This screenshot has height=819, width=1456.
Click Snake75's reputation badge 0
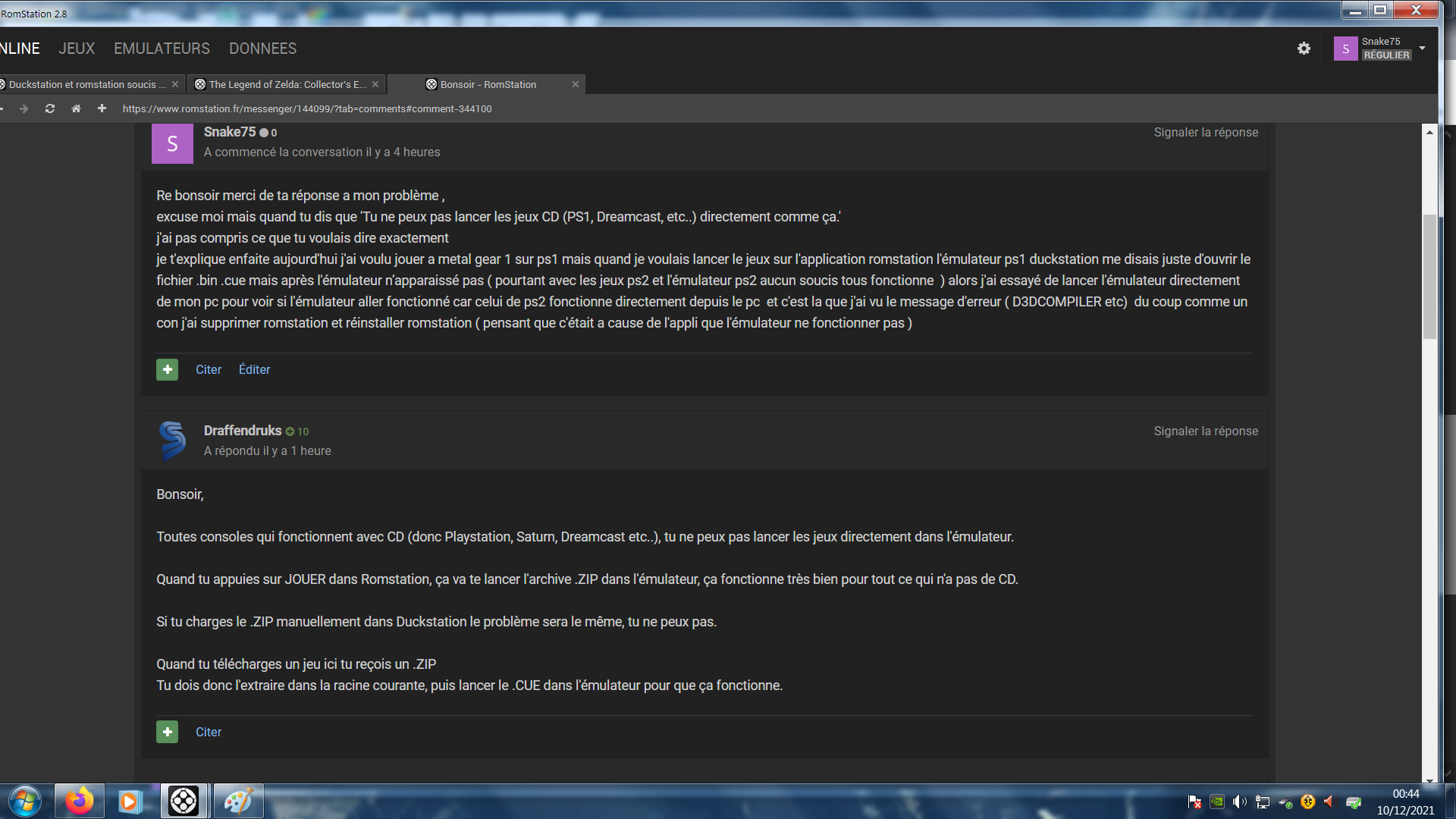coord(268,133)
